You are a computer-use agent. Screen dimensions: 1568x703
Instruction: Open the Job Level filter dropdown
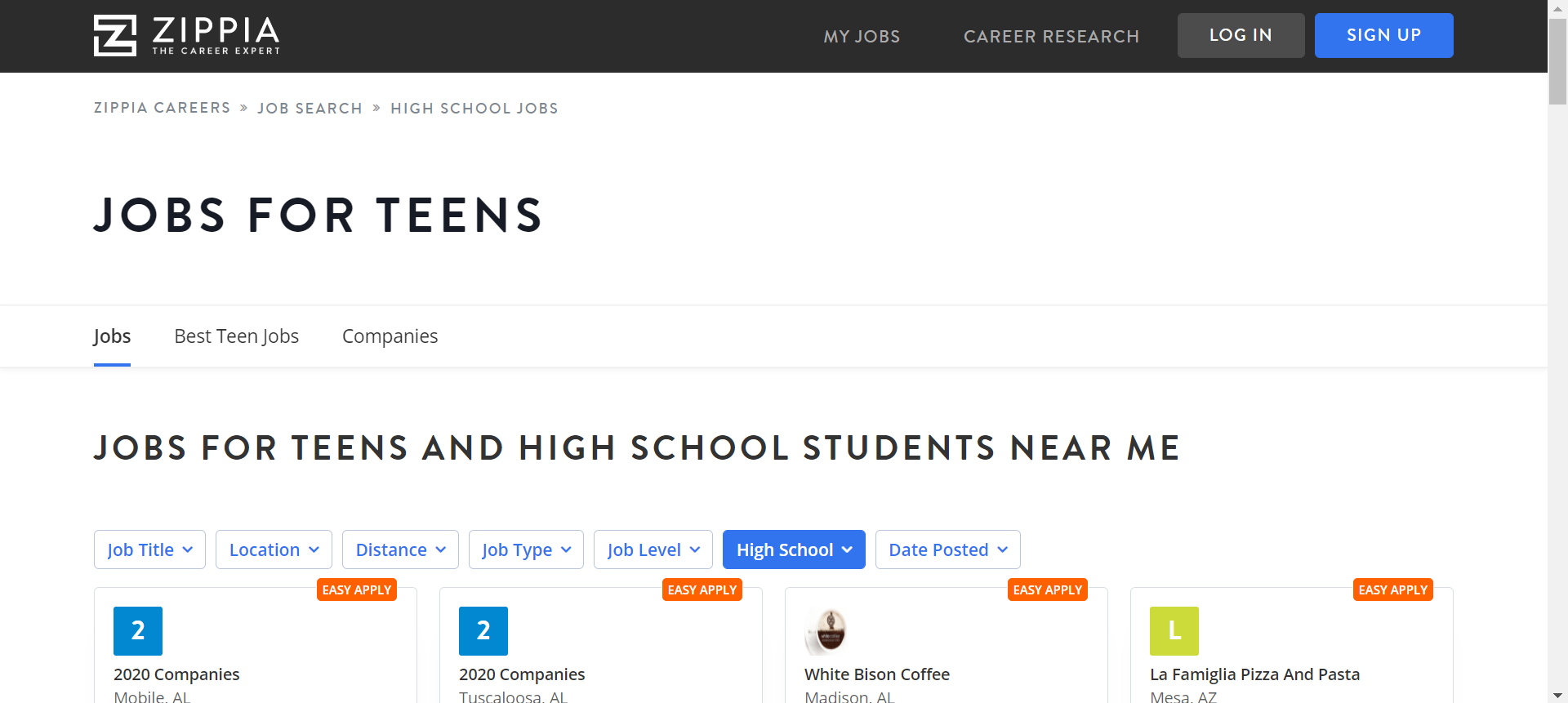(653, 549)
